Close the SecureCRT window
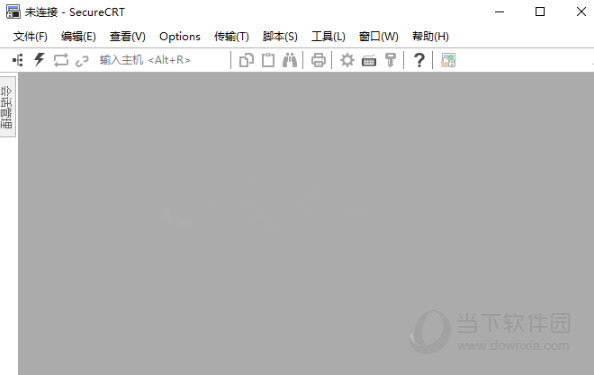Viewport: 594px width, 375px height. click(x=581, y=12)
